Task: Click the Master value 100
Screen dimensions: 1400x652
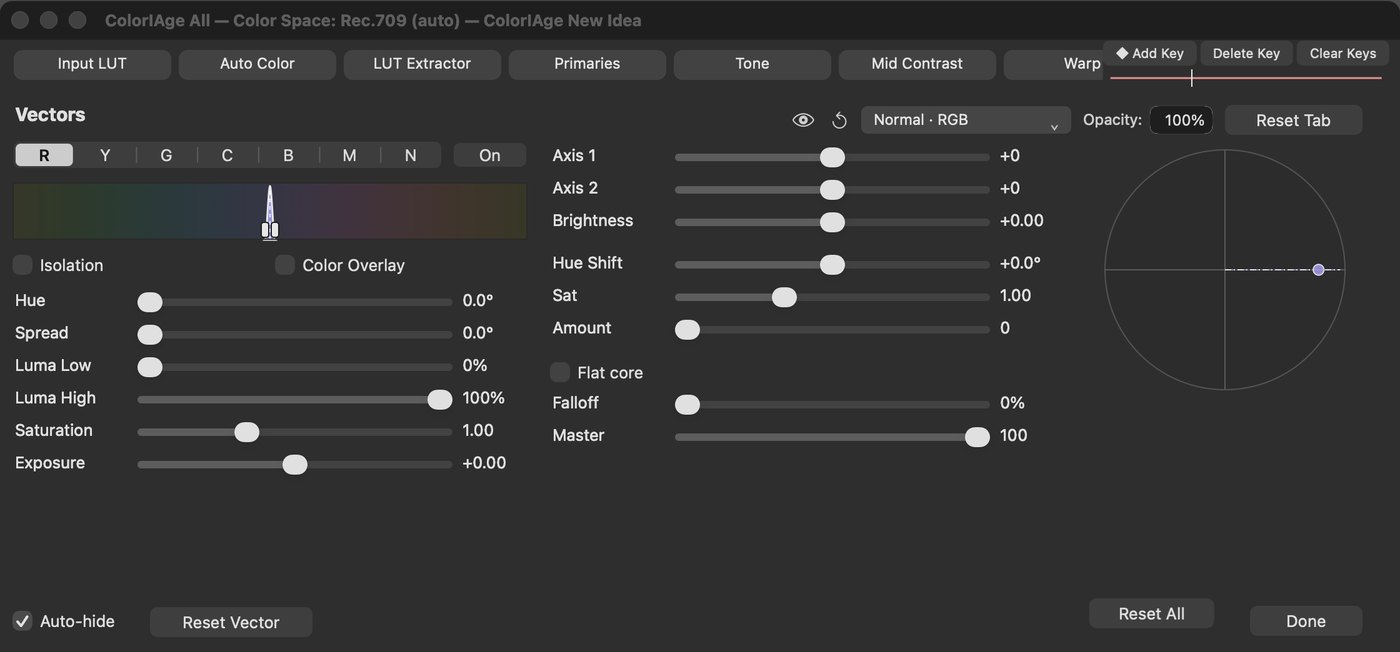Action: pos(1014,436)
